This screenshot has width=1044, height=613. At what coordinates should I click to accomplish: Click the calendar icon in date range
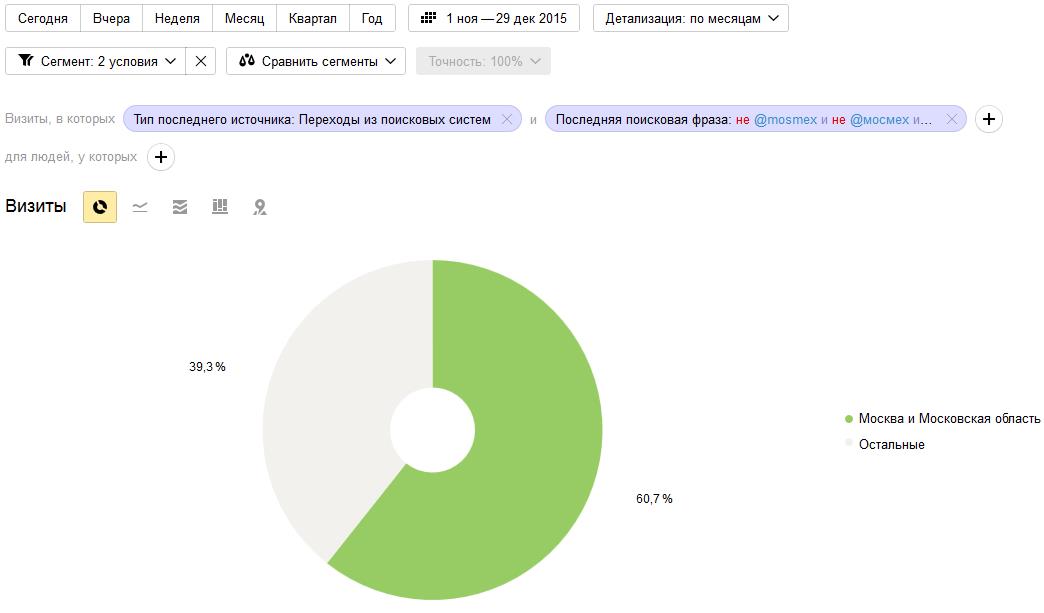point(429,18)
